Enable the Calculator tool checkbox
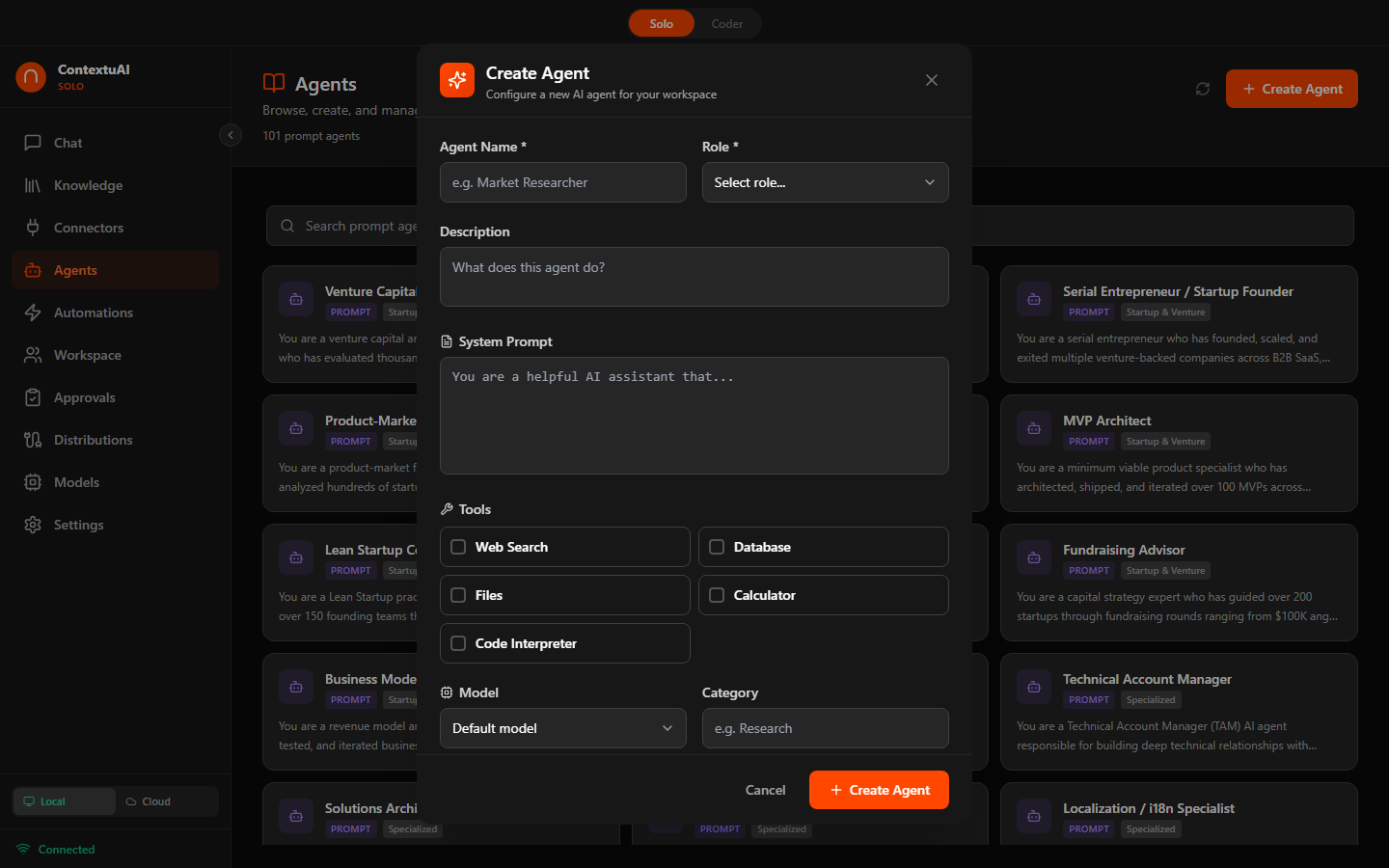 717,595
